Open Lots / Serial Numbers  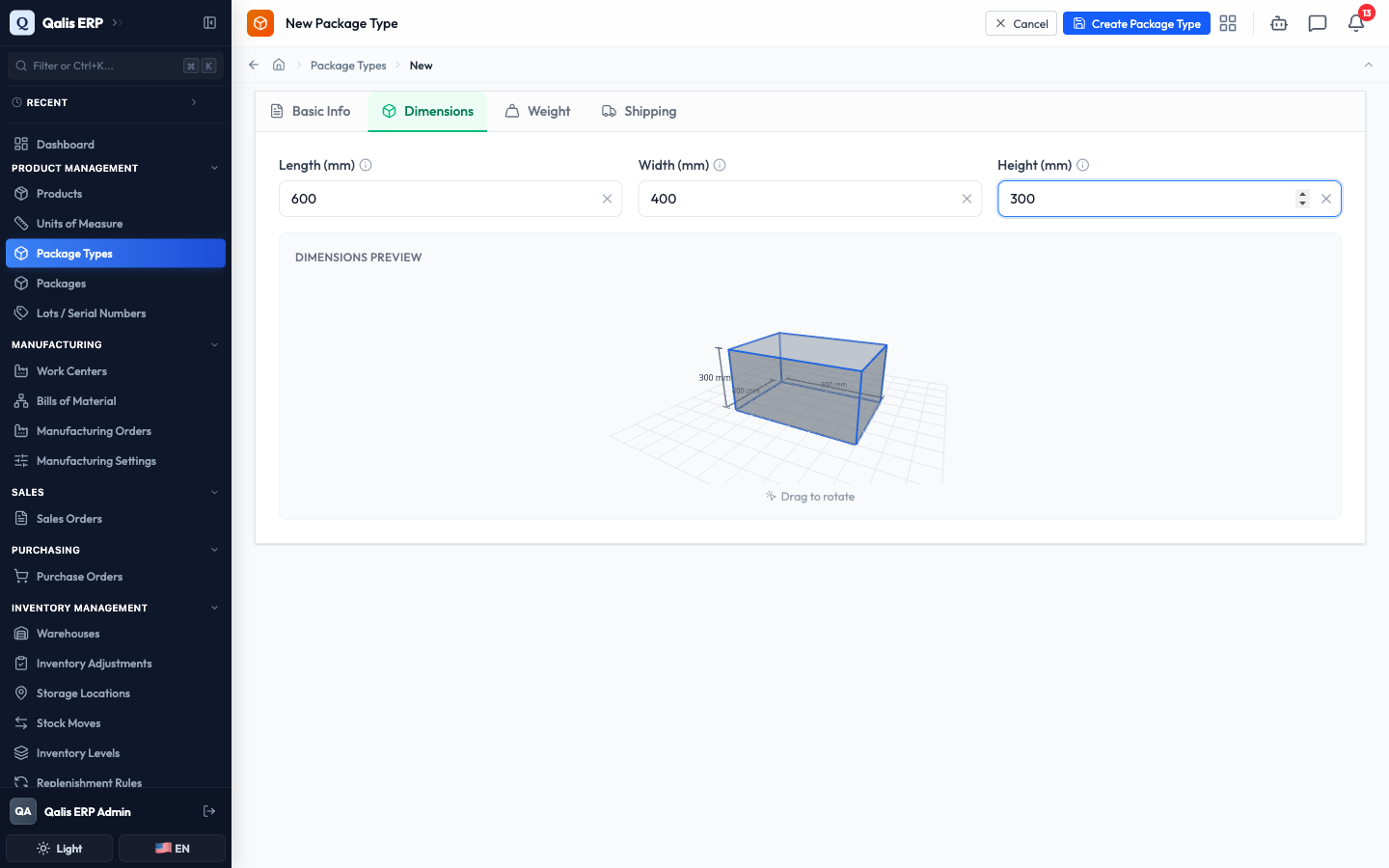(116, 313)
